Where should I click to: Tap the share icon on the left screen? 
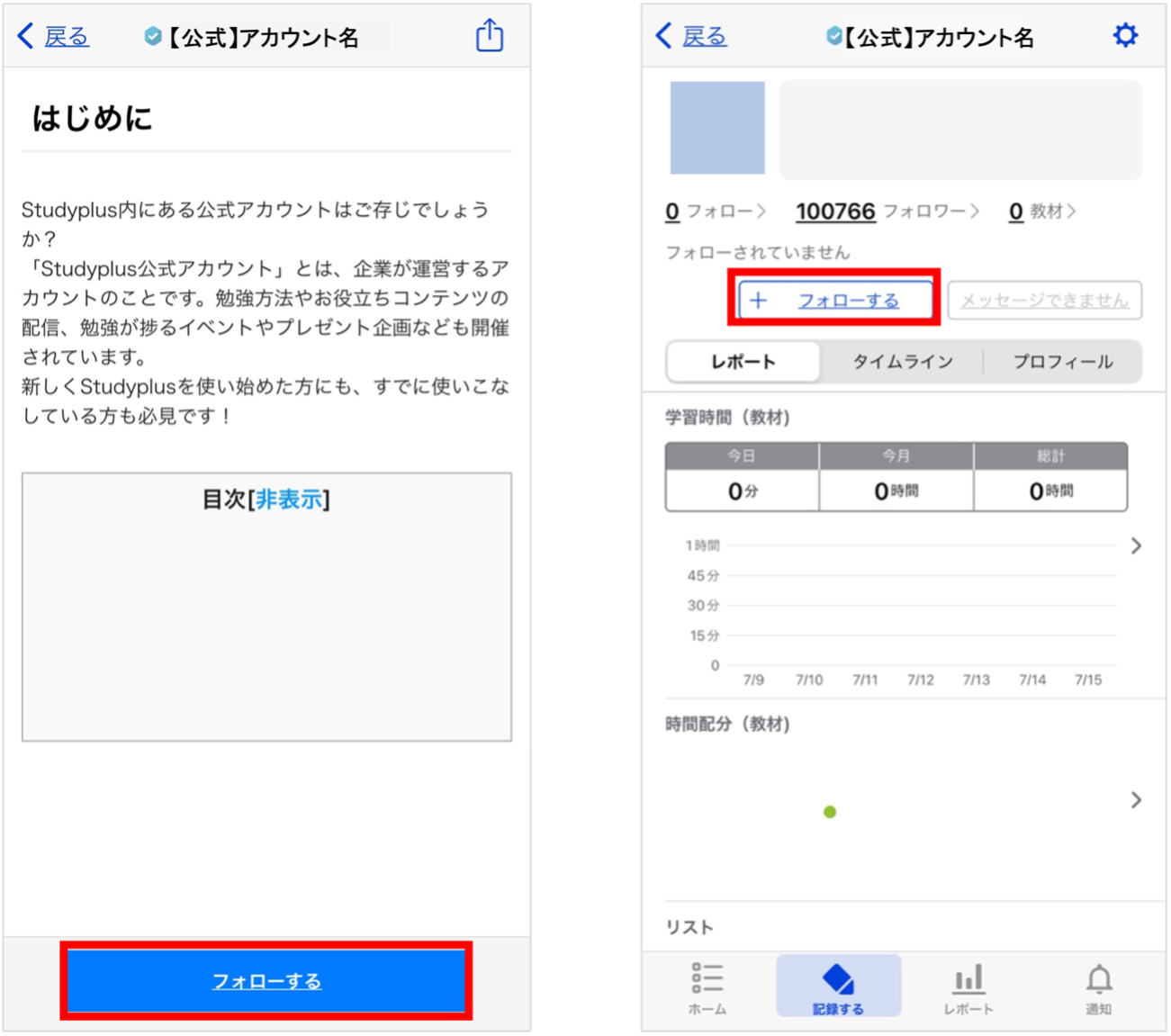click(490, 35)
